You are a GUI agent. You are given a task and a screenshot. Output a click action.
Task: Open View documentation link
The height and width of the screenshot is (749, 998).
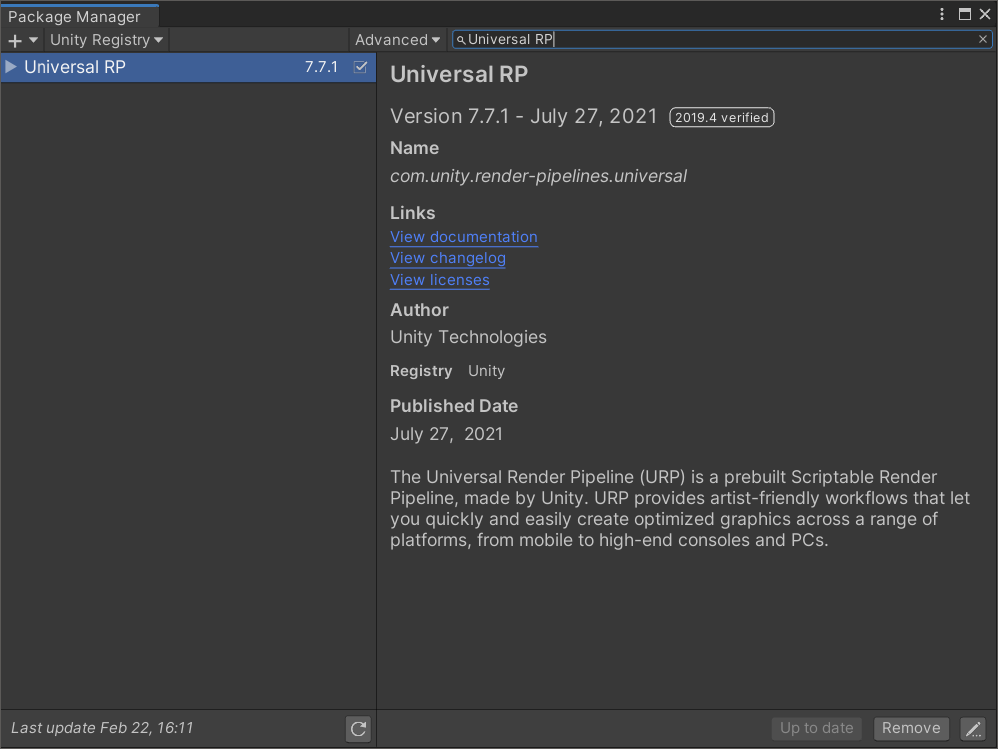tap(463, 237)
